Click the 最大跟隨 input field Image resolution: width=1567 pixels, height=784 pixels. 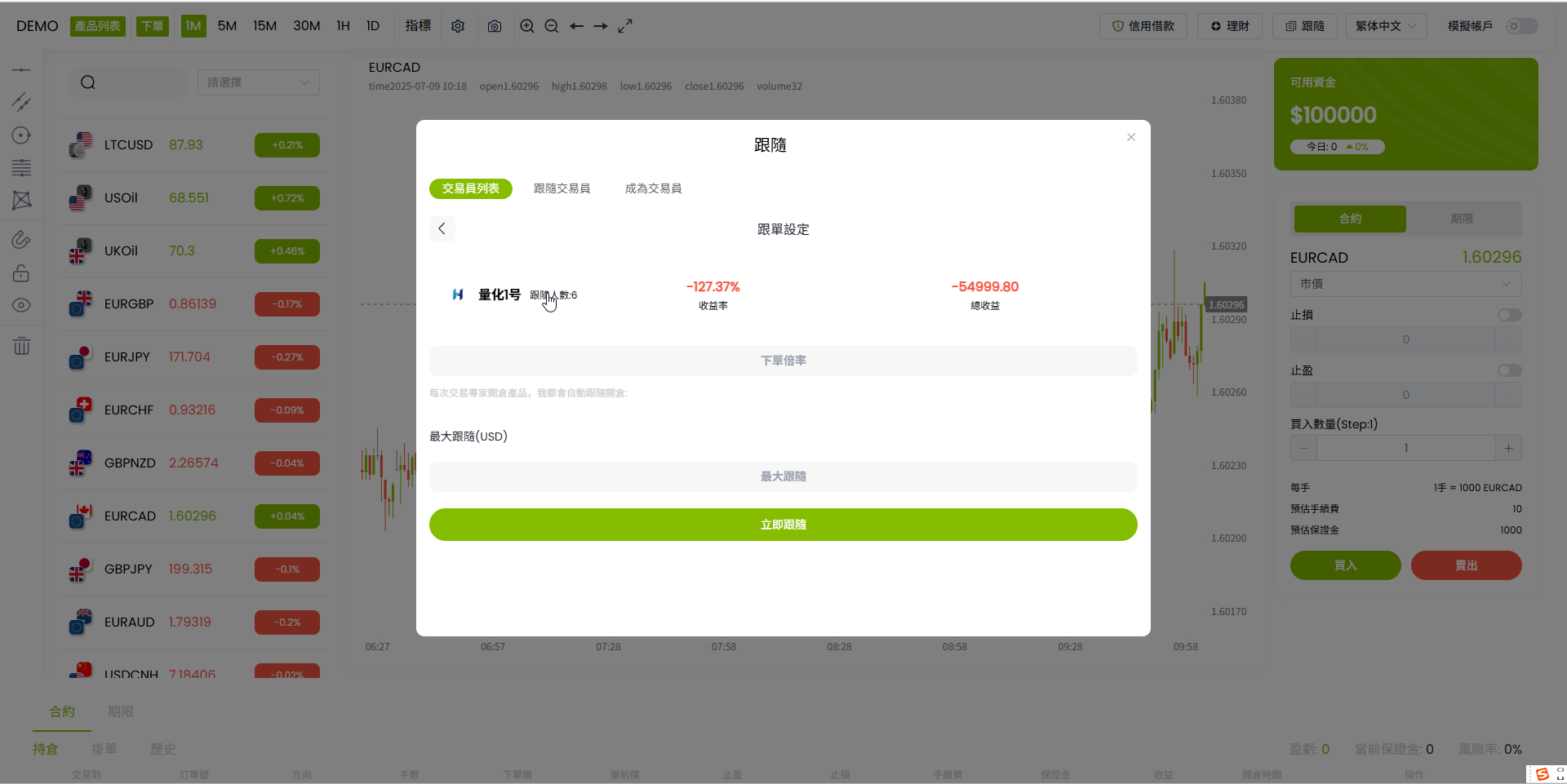pyautogui.click(x=783, y=476)
